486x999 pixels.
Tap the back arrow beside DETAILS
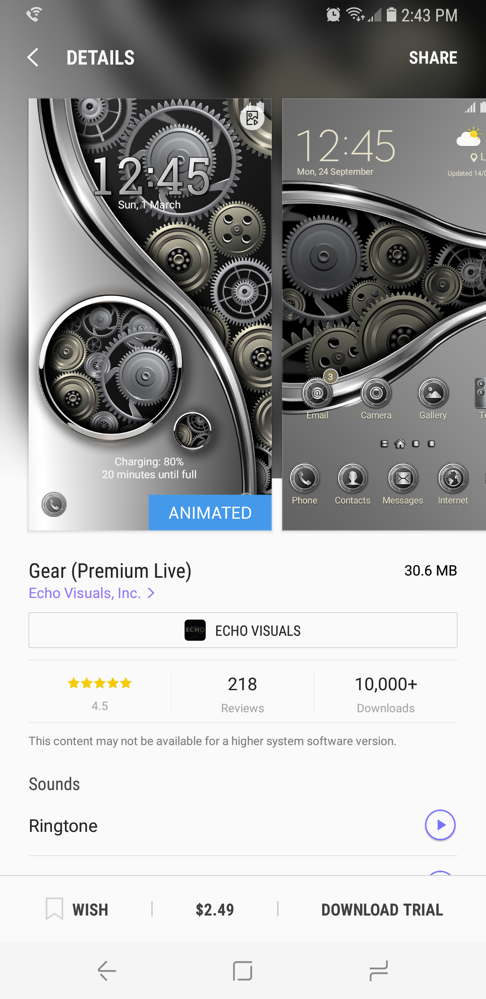33,57
